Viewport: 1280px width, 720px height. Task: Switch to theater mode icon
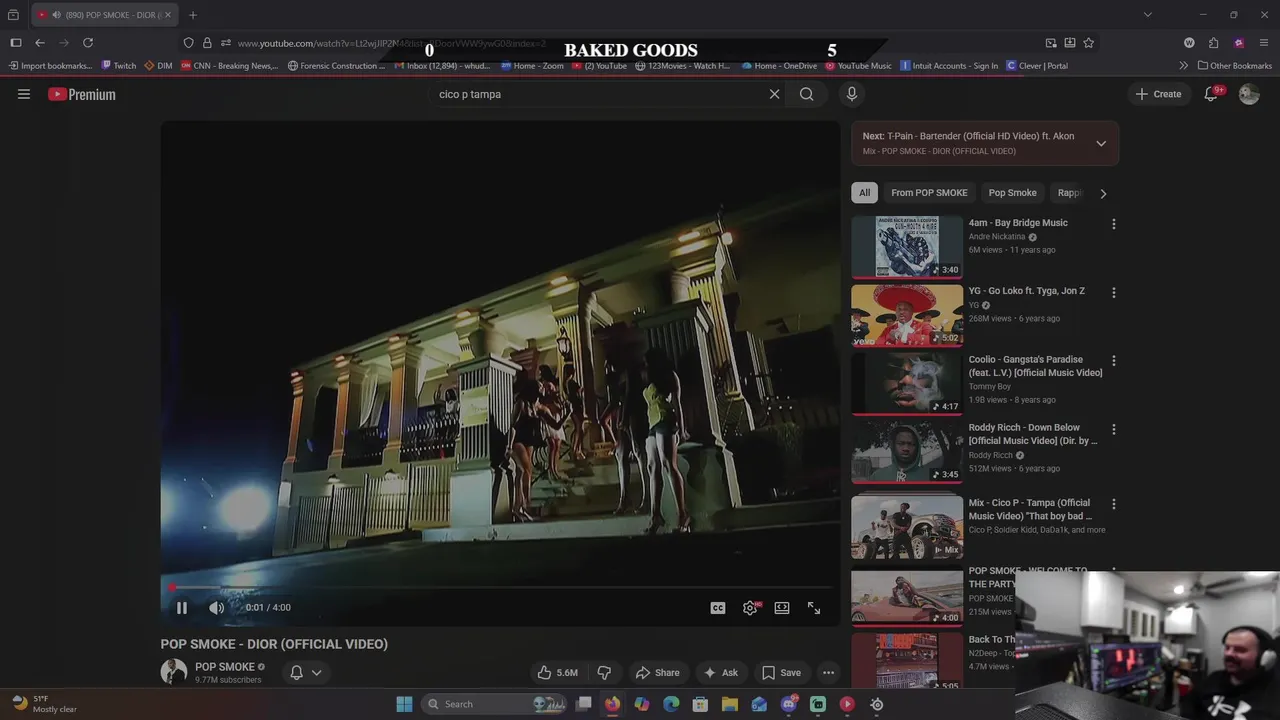(782, 608)
